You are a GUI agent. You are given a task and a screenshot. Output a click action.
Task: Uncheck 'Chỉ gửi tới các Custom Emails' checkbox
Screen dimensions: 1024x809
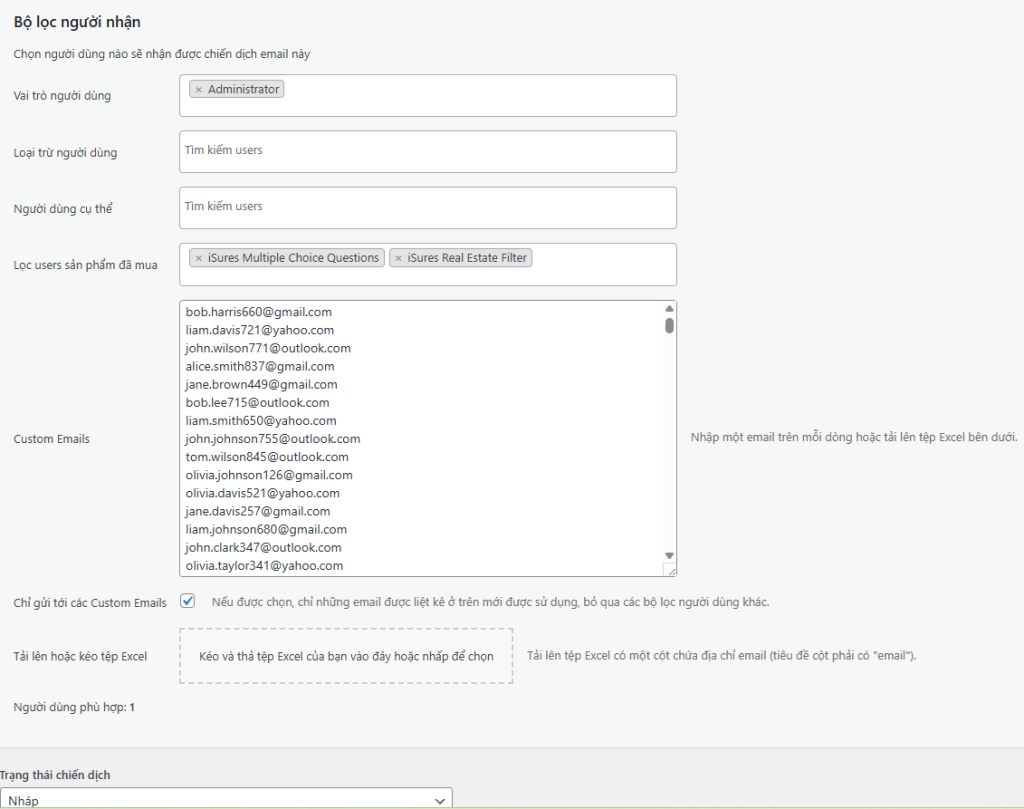point(187,601)
